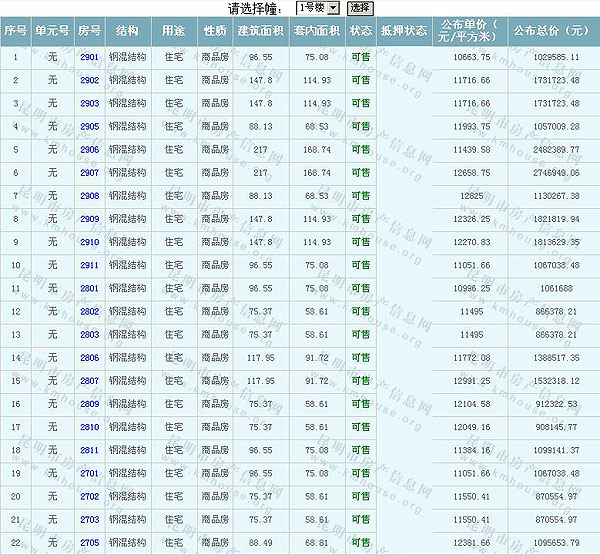Select room number 2905 link
Viewport: 600px width, 555px height.
point(90,127)
